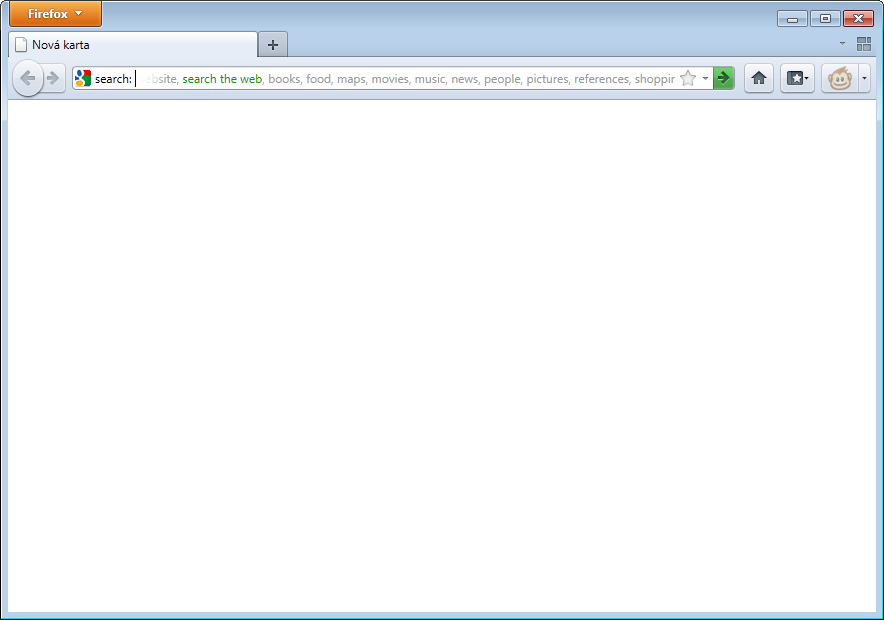Select the Nová karta tab
884x620 pixels.
click(132, 45)
